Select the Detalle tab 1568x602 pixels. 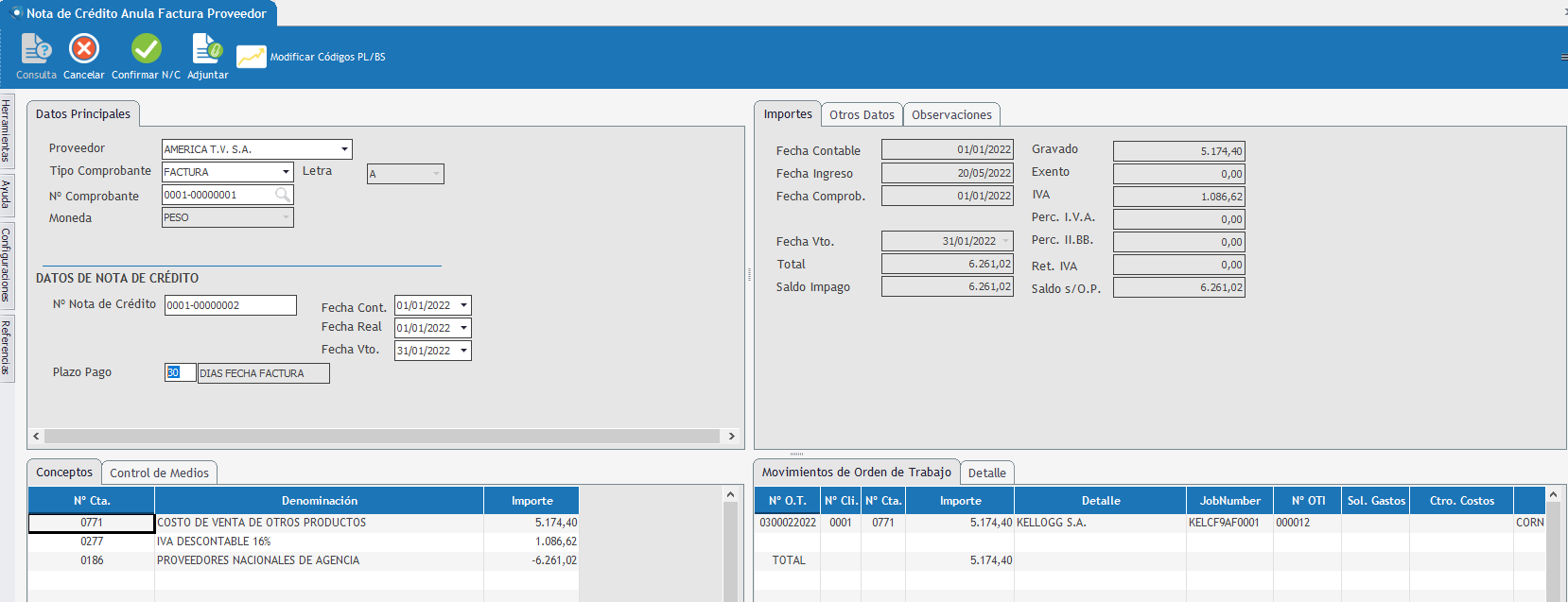986,473
